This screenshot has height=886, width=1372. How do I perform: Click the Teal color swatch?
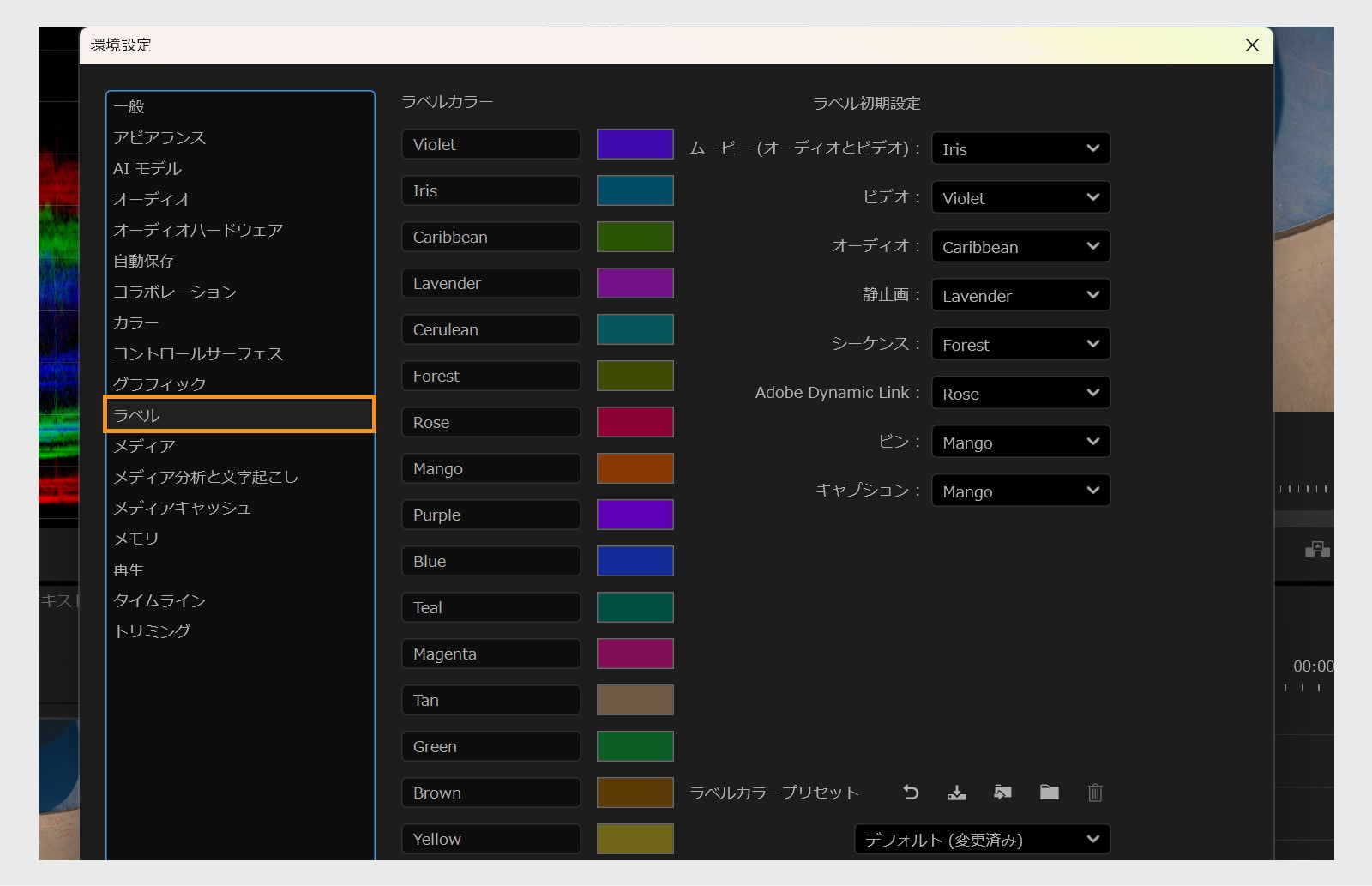(x=635, y=607)
